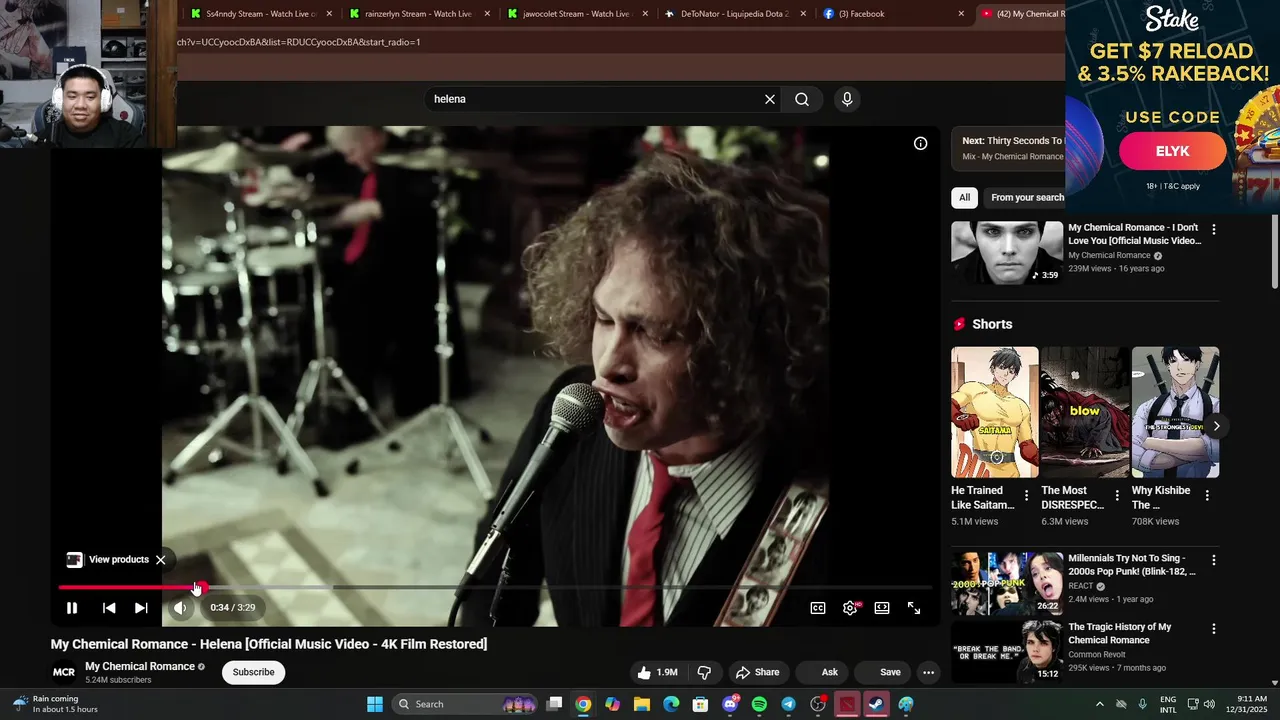Open Why Kishibe short thumbnail
Screen dimensions: 1280x720
coord(1175,412)
